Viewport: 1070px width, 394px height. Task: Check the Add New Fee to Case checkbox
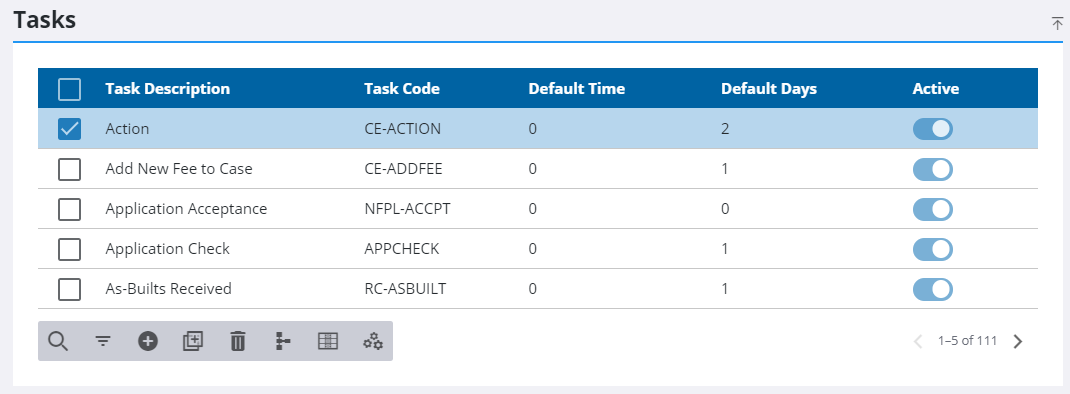(x=70, y=169)
